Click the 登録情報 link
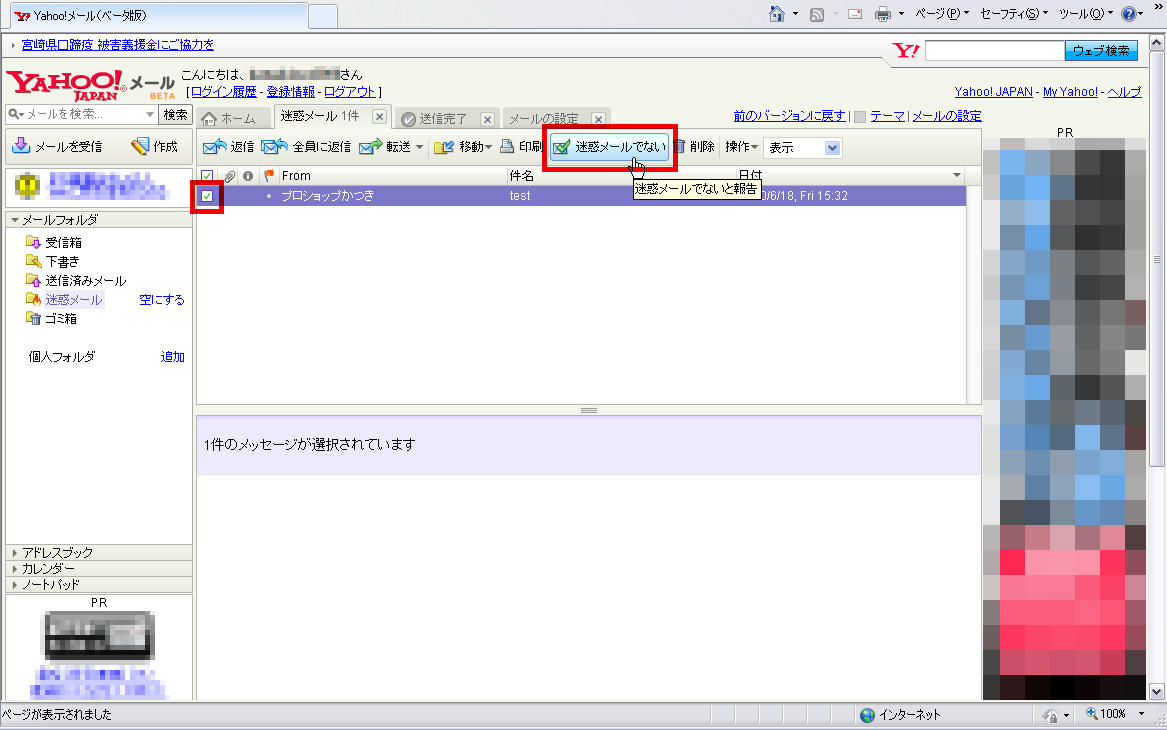The height and width of the screenshot is (730, 1167). [x=290, y=92]
